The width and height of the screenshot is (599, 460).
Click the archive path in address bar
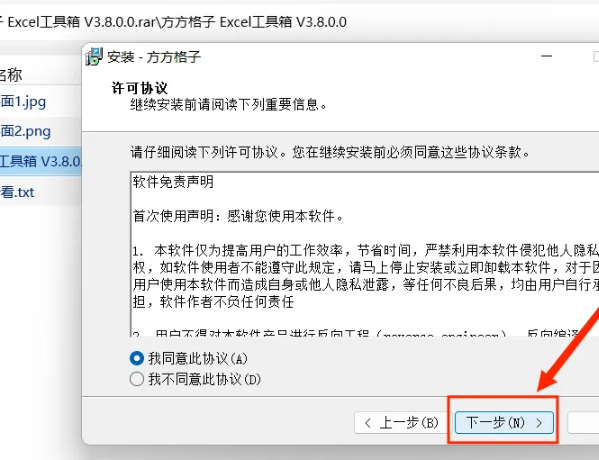pos(173,22)
